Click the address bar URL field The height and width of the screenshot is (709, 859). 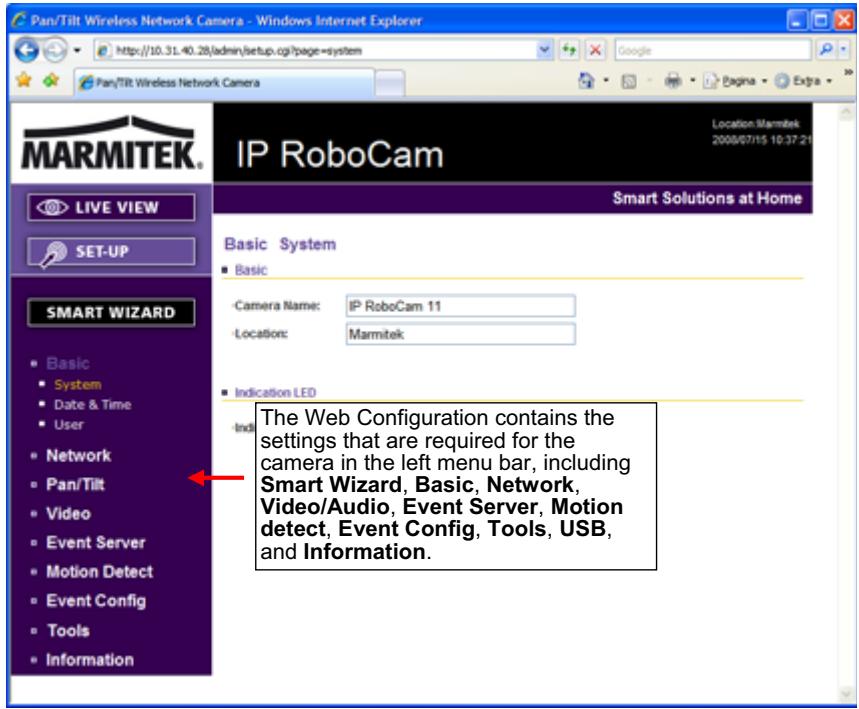pyautogui.click(x=314, y=50)
